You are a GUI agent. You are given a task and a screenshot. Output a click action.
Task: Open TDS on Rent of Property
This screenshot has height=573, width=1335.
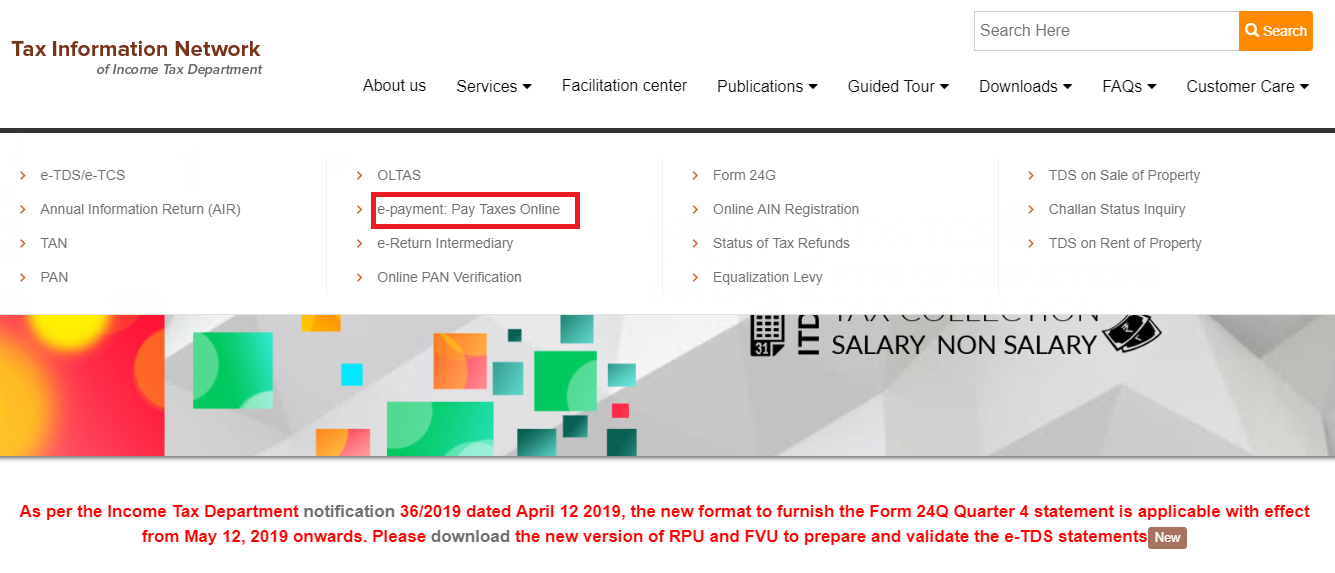pyautogui.click(x=1125, y=243)
